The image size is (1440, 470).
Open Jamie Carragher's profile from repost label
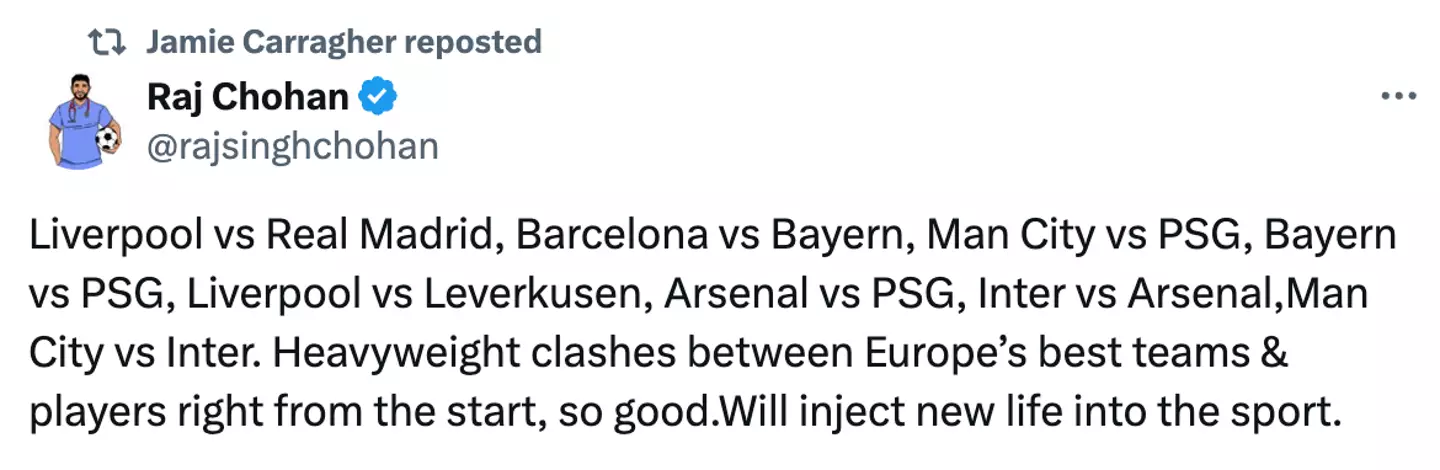tap(261, 42)
